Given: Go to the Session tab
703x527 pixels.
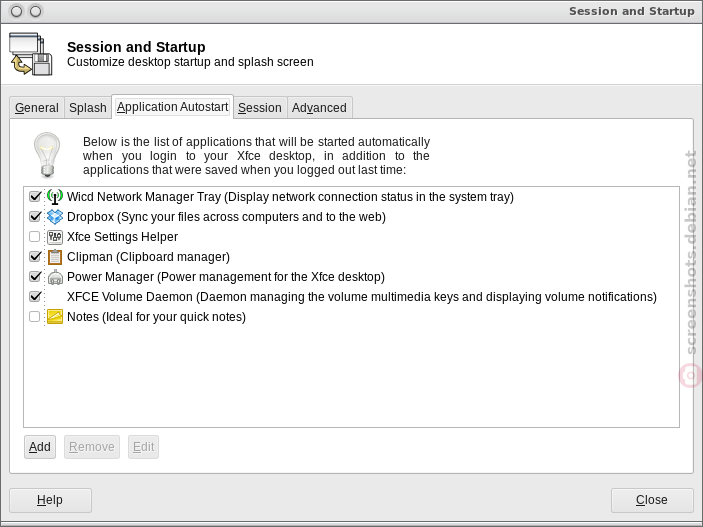Looking at the screenshot, I should point(260,108).
